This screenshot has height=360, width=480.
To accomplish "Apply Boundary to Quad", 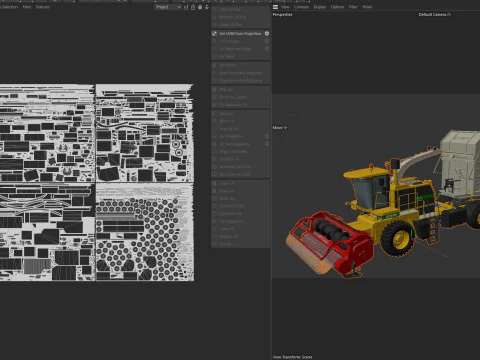I will 240,174.
